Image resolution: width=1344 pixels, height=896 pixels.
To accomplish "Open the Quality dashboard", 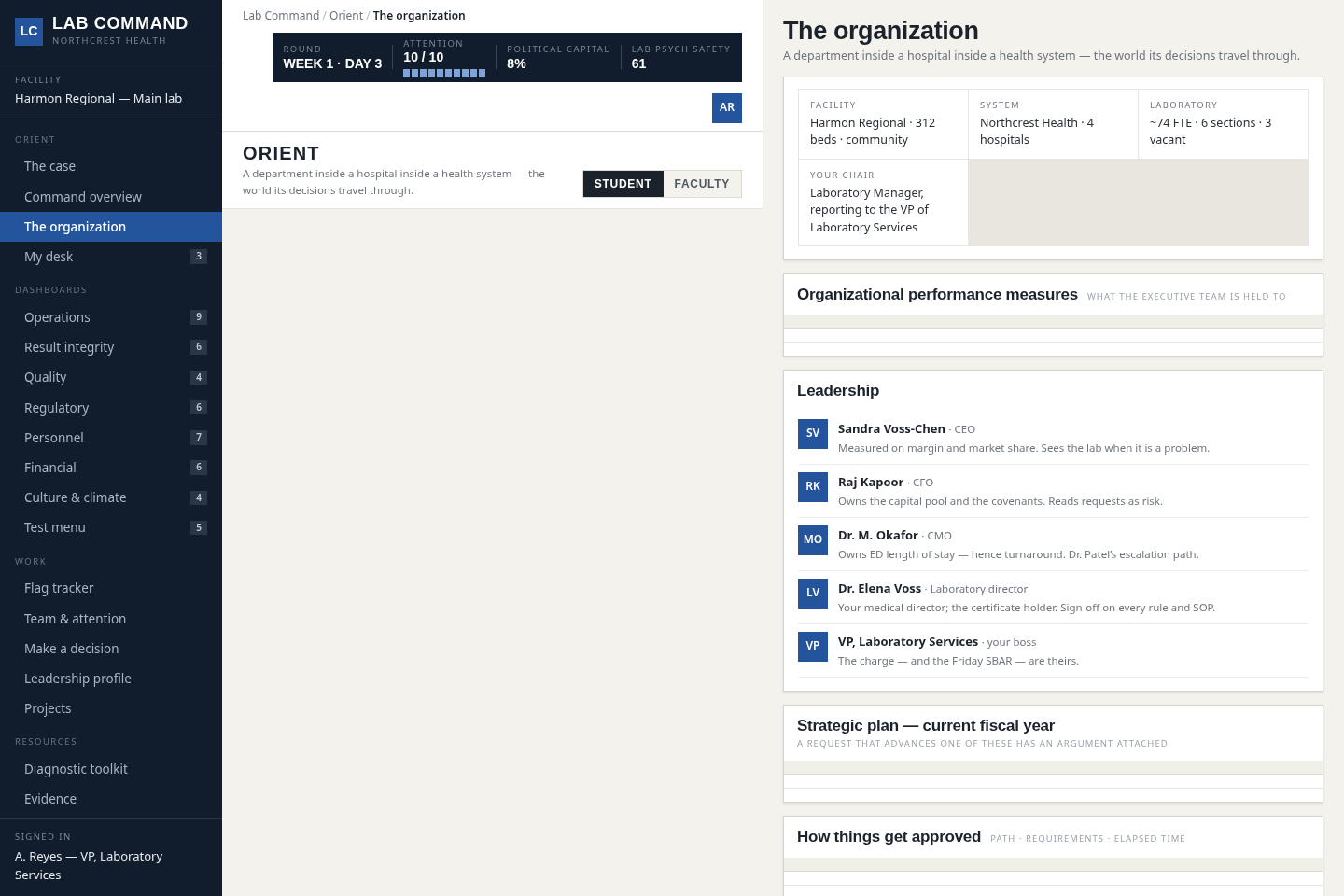I will (x=111, y=377).
